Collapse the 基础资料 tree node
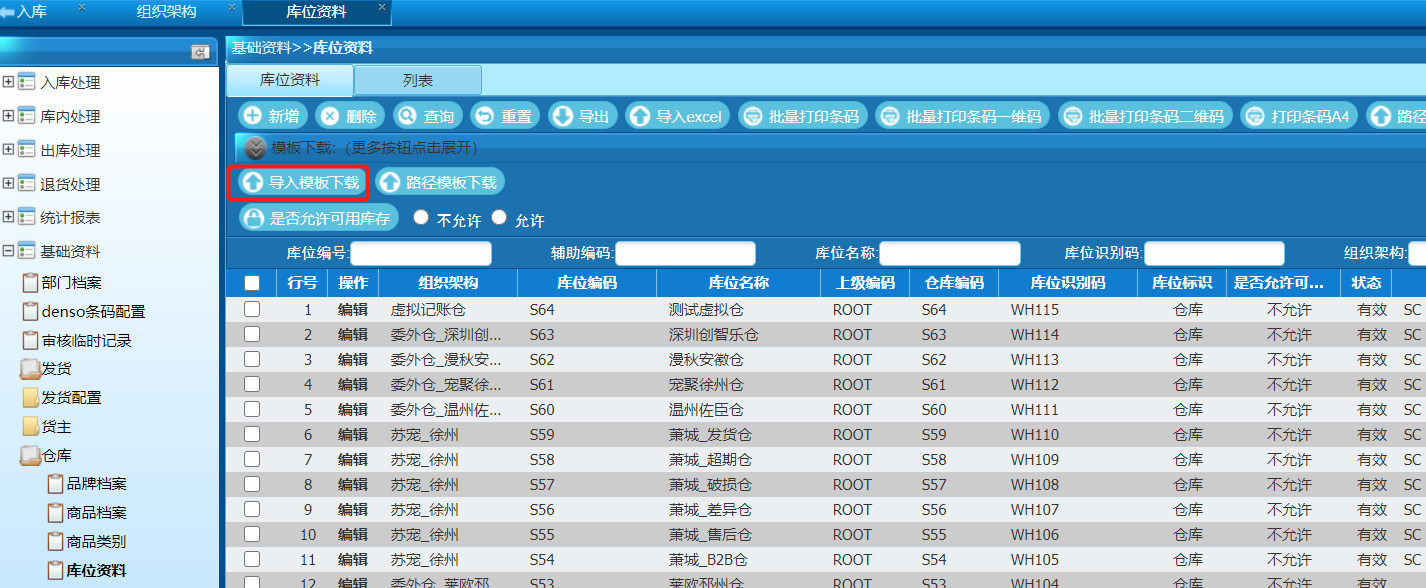This screenshot has height=588, width=1426. [x=8, y=251]
